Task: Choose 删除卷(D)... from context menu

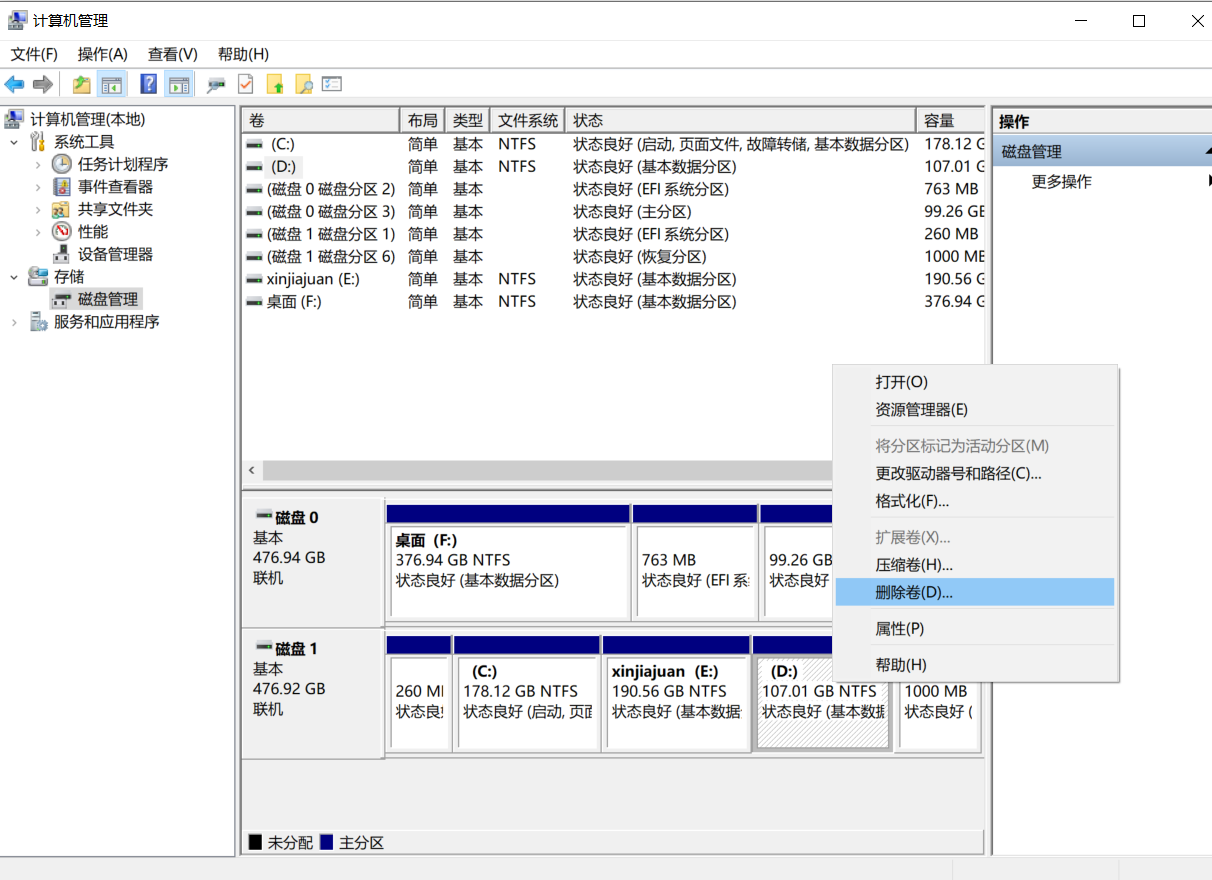Action: click(975, 592)
